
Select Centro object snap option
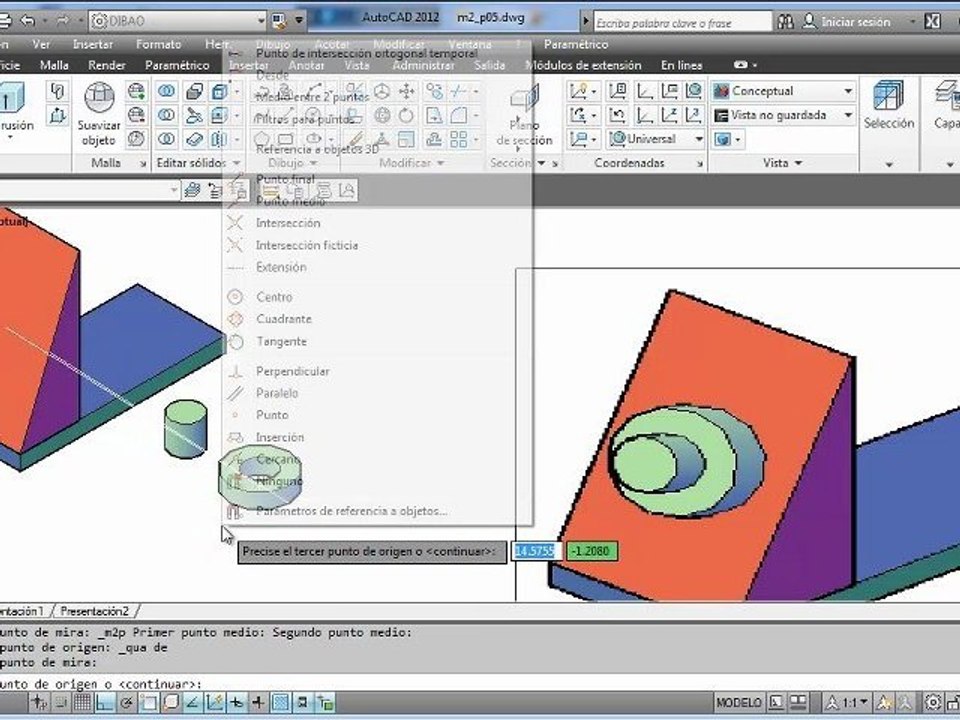pyautogui.click(x=274, y=297)
